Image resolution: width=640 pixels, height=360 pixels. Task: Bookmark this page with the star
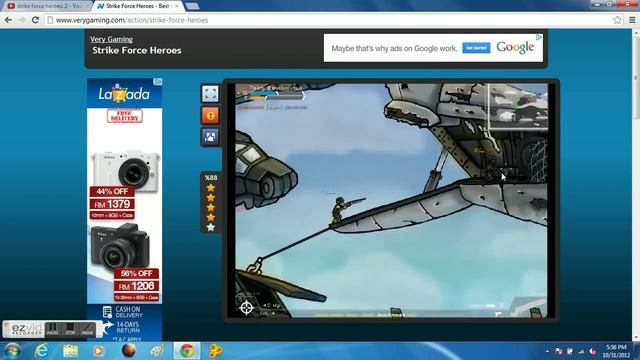[617, 20]
